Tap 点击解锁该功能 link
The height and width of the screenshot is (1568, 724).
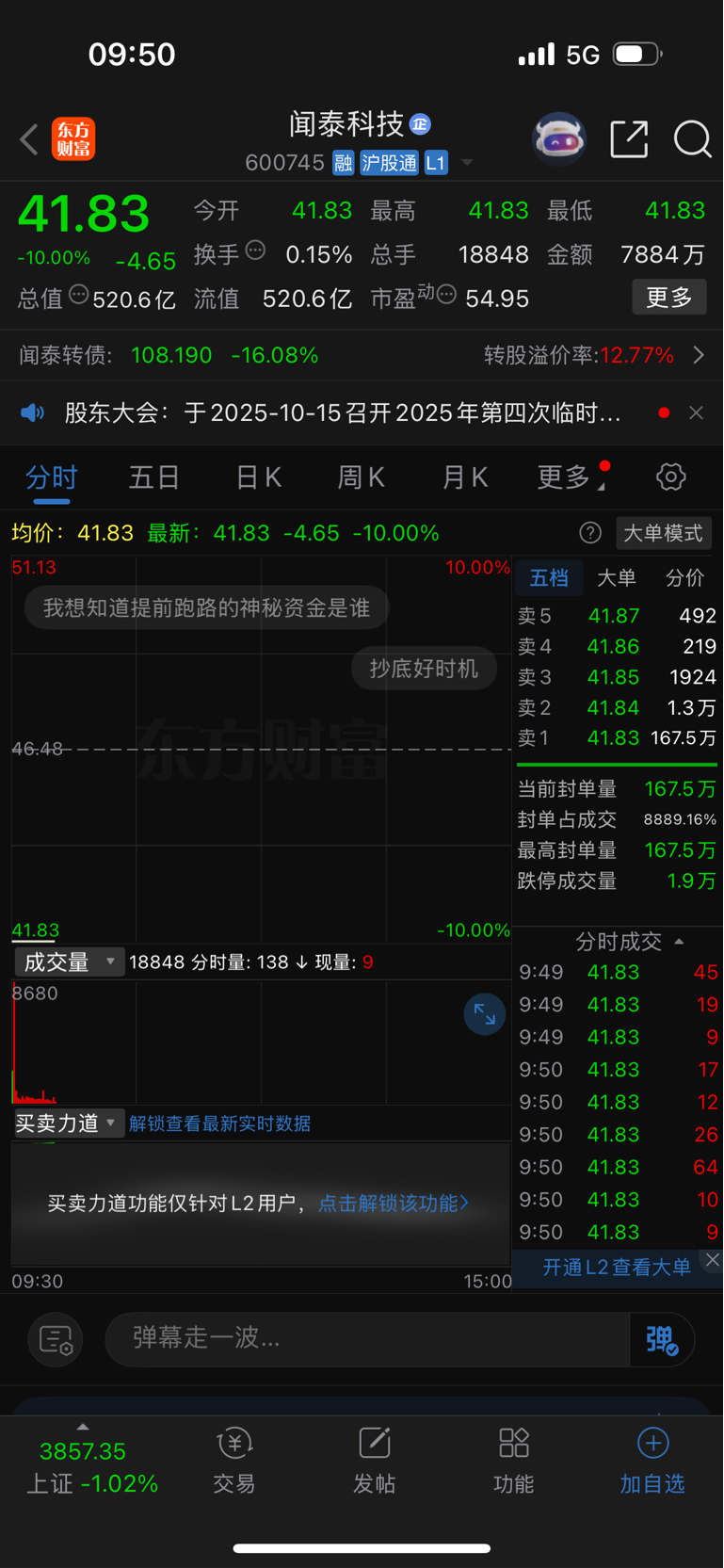(x=394, y=1204)
